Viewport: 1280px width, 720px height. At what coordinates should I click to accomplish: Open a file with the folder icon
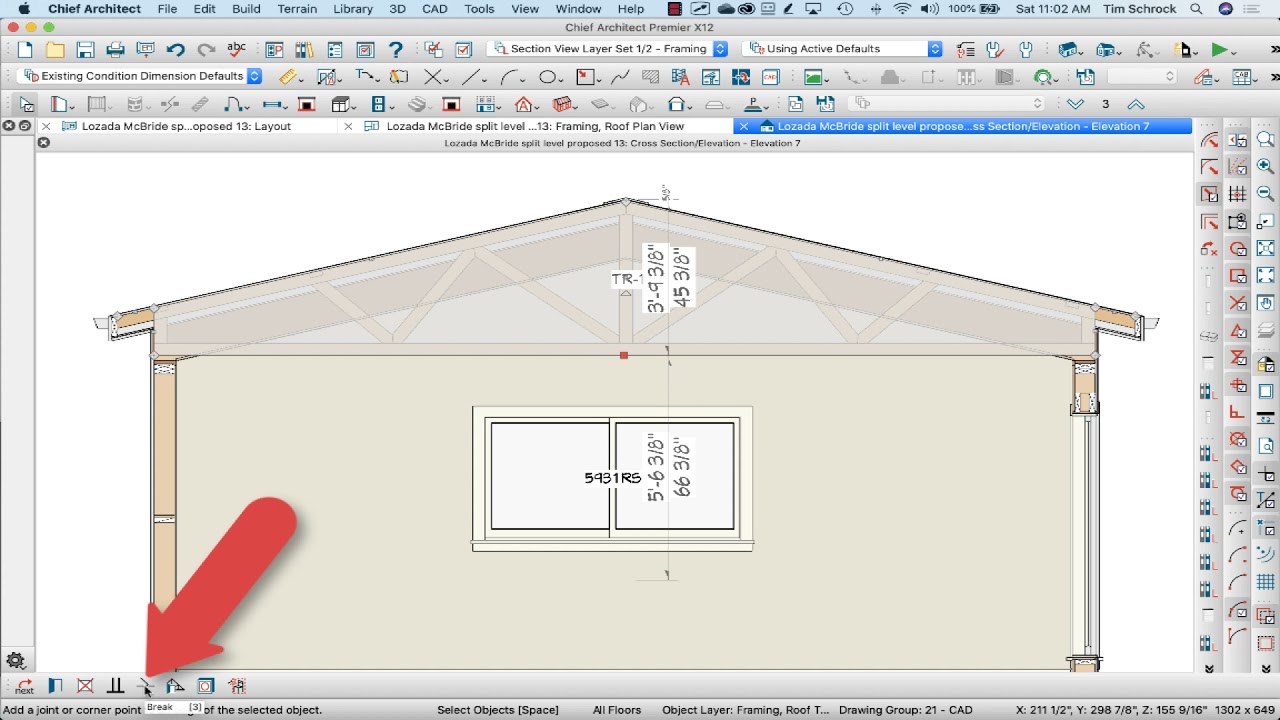(x=55, y=50)
